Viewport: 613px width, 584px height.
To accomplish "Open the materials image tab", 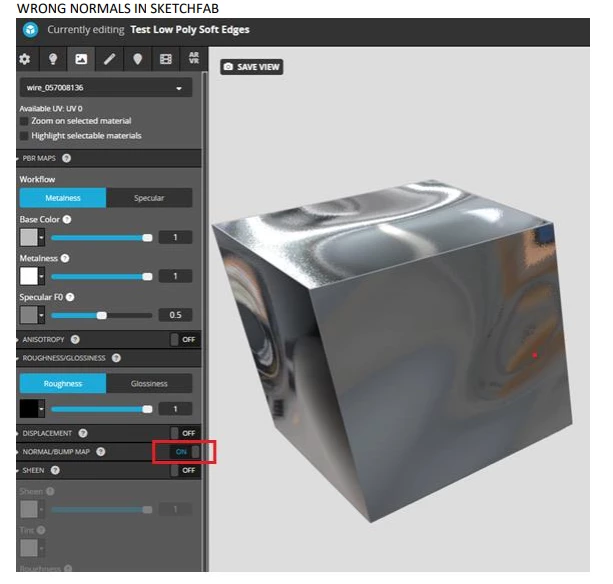I will tap(81, 59).
